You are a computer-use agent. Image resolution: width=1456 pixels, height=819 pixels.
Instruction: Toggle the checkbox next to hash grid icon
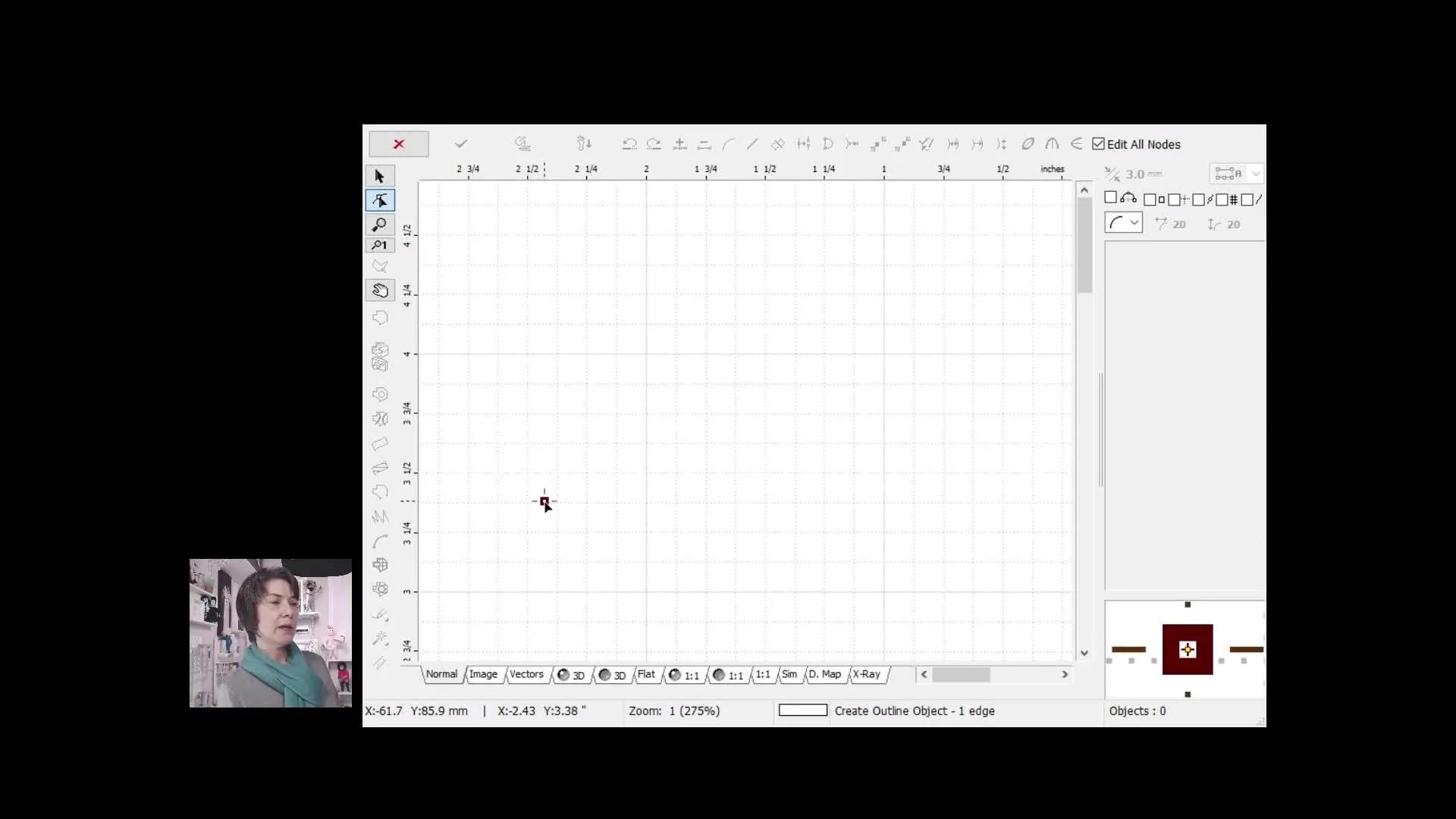click(1222, 200)
